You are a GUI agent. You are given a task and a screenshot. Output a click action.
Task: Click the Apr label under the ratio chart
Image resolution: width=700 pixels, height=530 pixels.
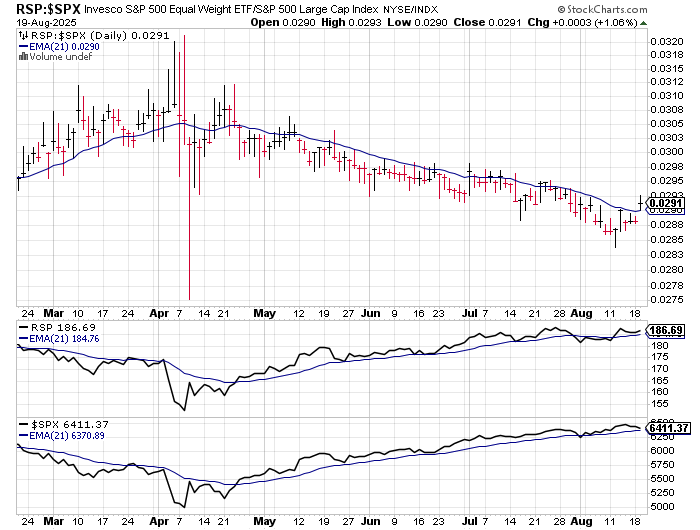point(159,313)
